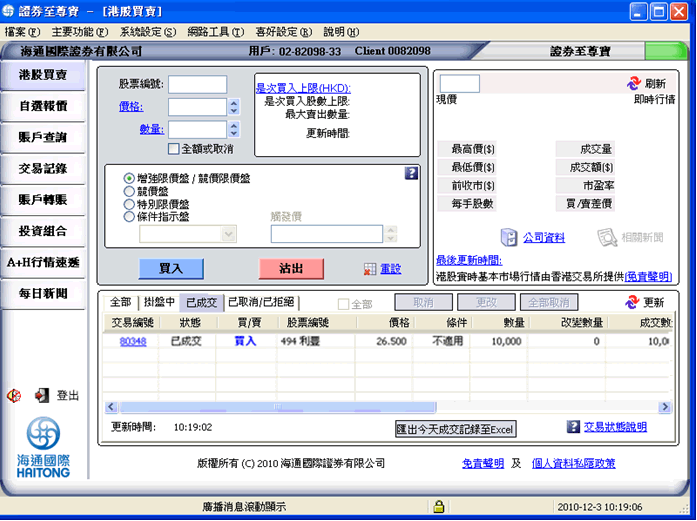Click the padlock icon in status bar
Viewport: 697px width, 521px height.
[x=439, y=506]
